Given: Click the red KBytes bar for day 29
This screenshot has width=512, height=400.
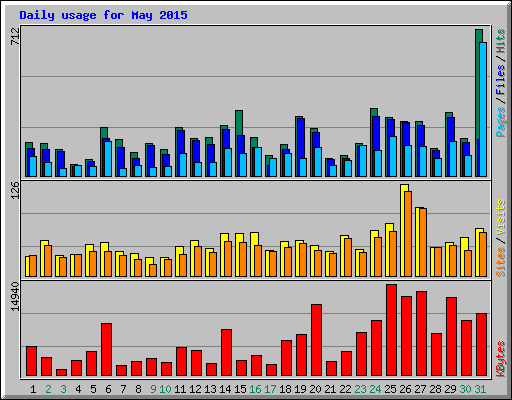Looking at the screenshot, I should click(x=451, y=337).
